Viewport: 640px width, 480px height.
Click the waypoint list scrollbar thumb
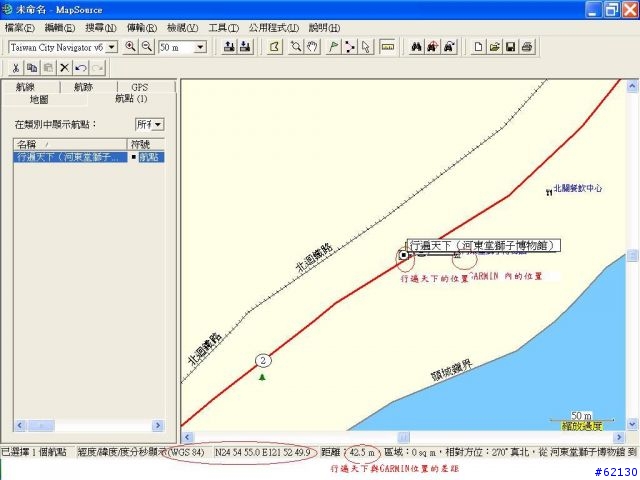pos(40,426)
